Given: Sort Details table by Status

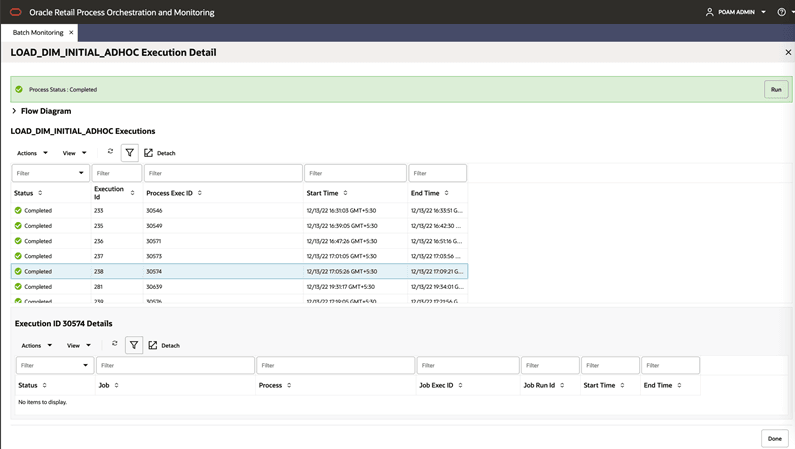Looking at the screenshot, I should pos(45,386).
